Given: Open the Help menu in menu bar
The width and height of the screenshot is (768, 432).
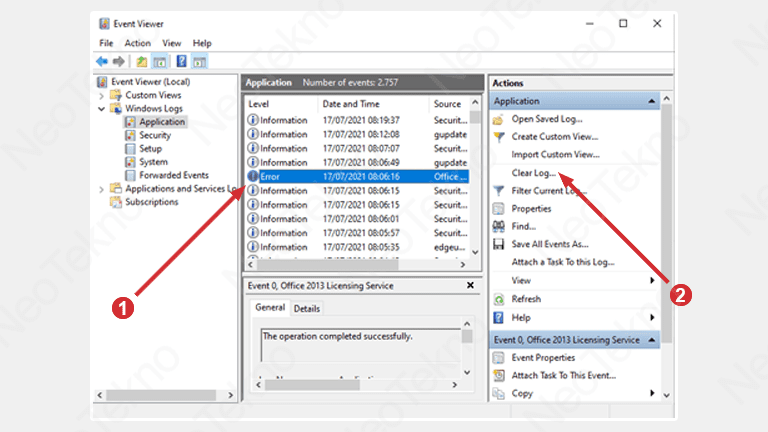Looking at the screenshot, I should point(202,43).
